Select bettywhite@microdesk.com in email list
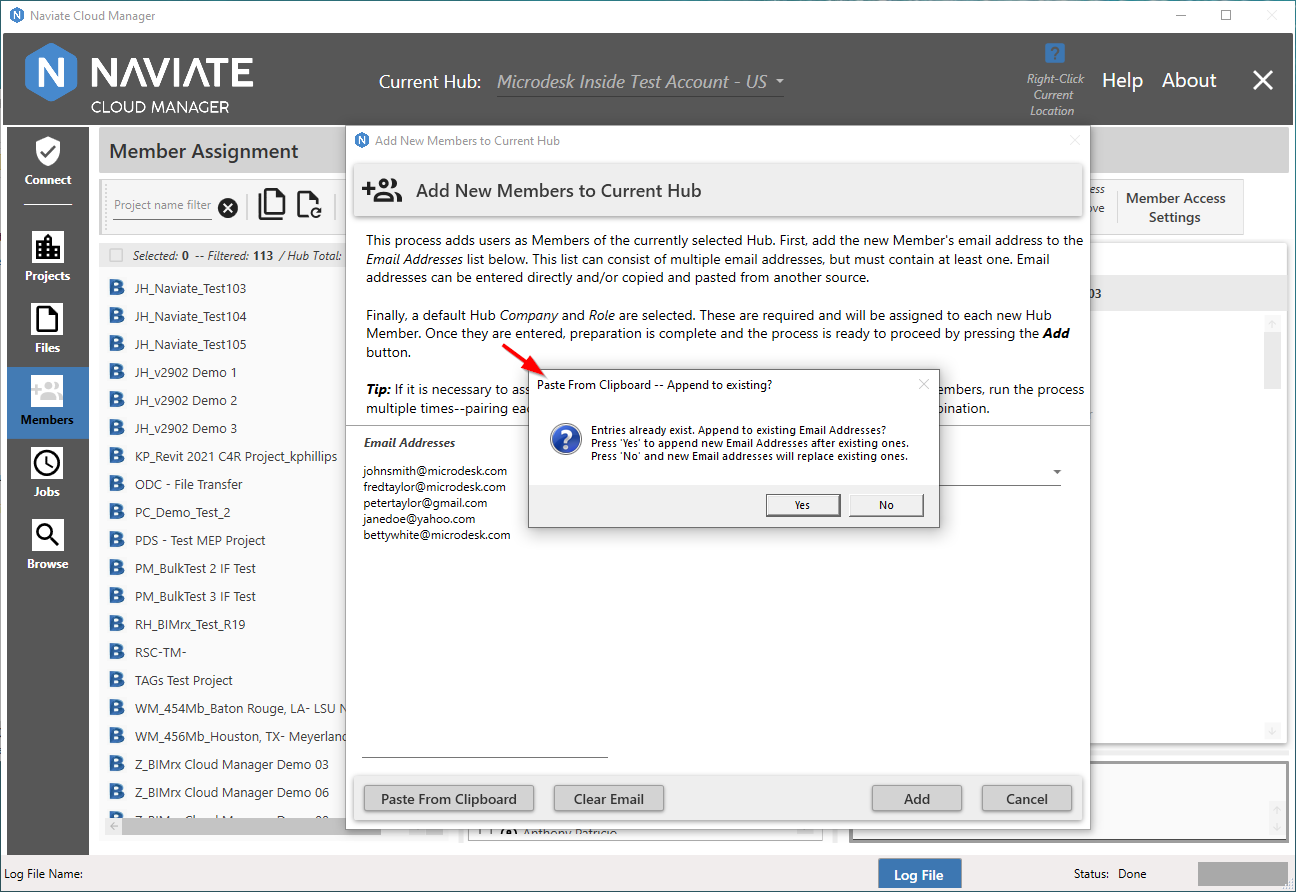Viewport: 1296px width, 892px height. (437, 535)
